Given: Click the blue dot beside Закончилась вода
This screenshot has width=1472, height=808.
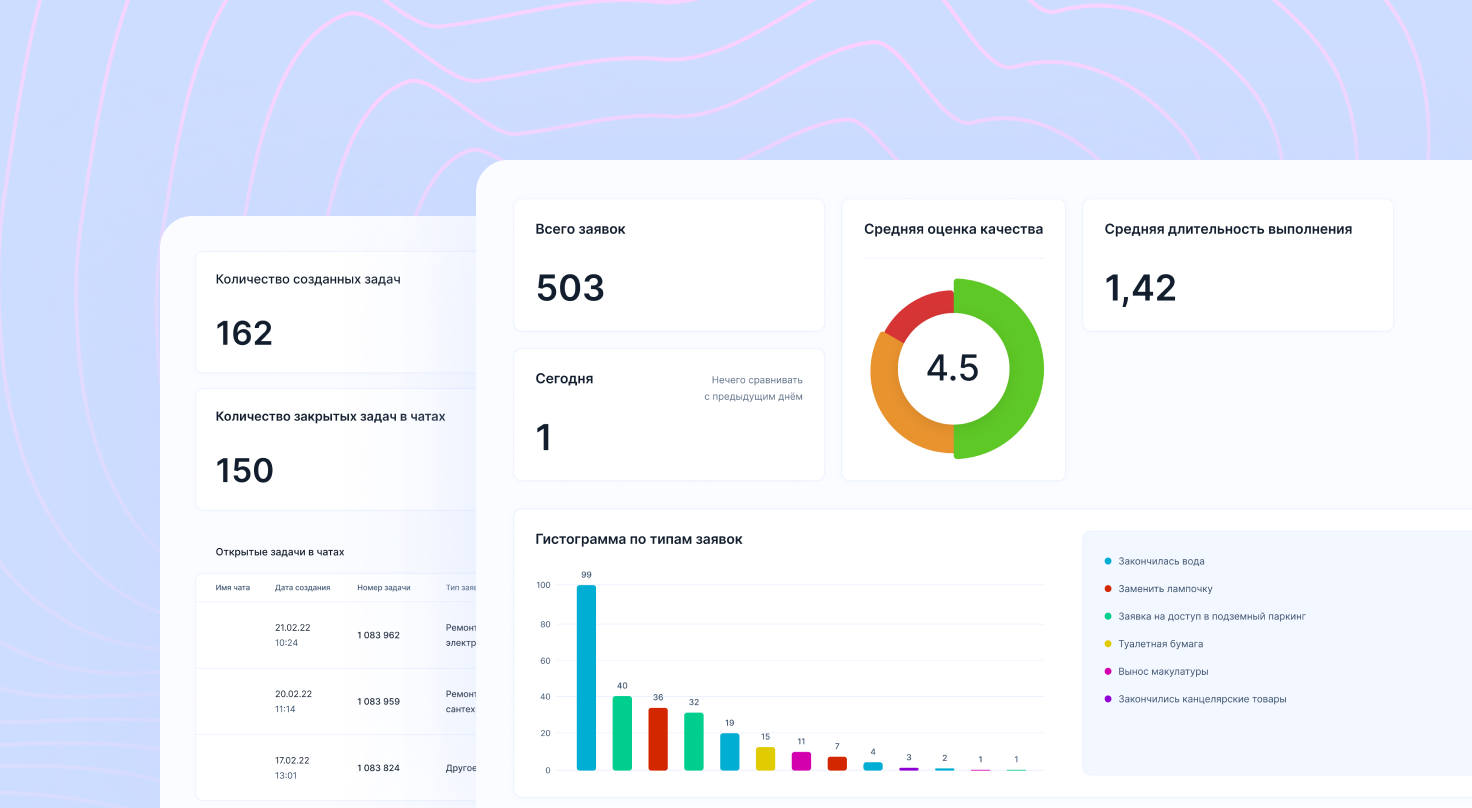Looking at the screenshot, I should tap(1108, 562).
